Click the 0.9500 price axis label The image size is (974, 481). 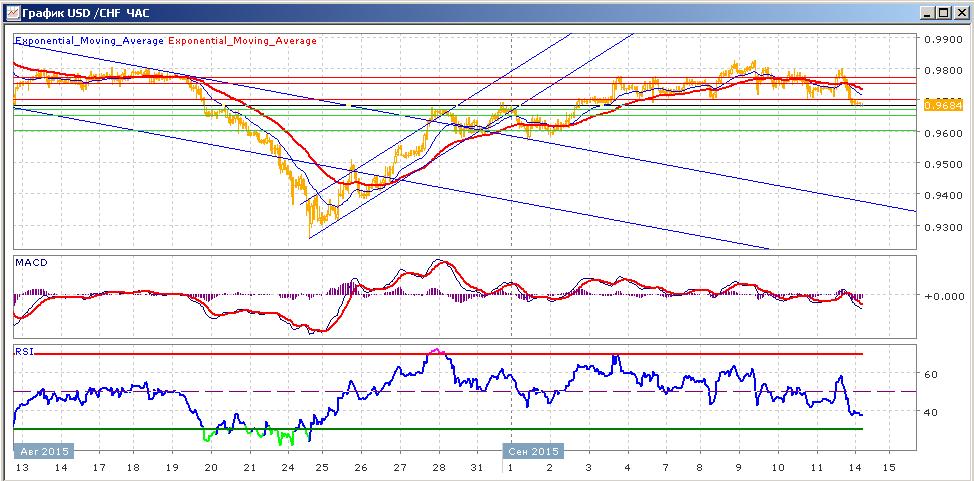click(942, 164)
